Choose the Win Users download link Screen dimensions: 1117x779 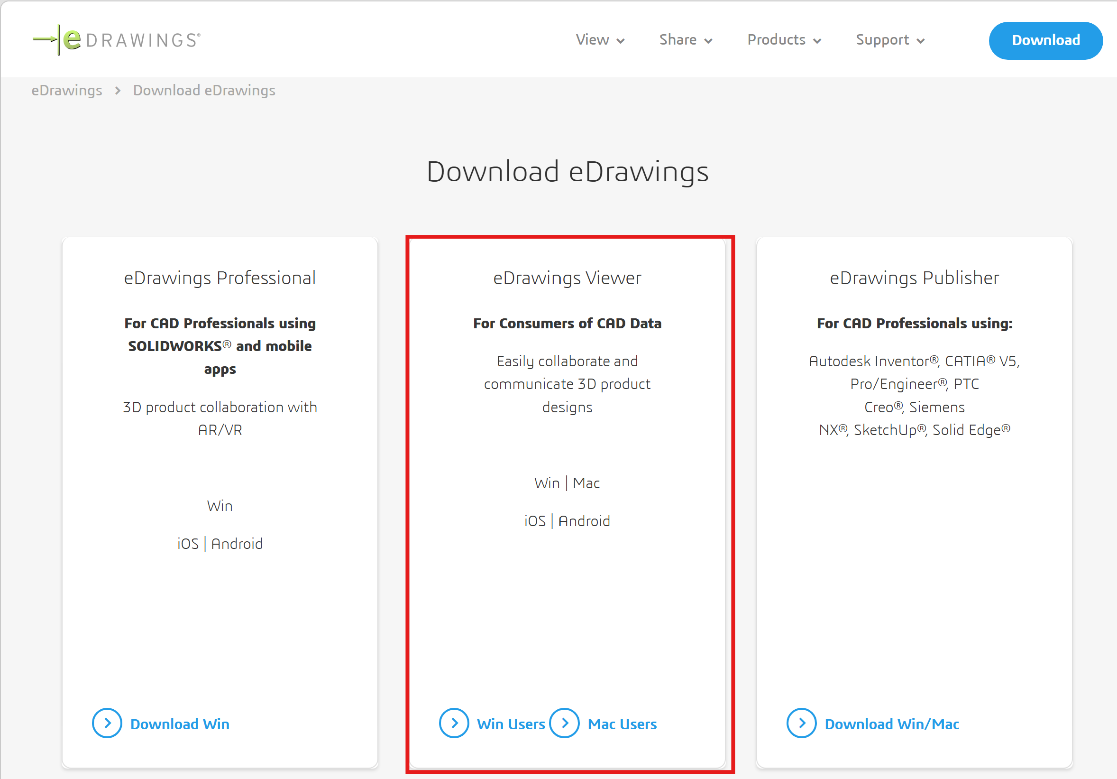pyautogui.click(x=511, y=724)
